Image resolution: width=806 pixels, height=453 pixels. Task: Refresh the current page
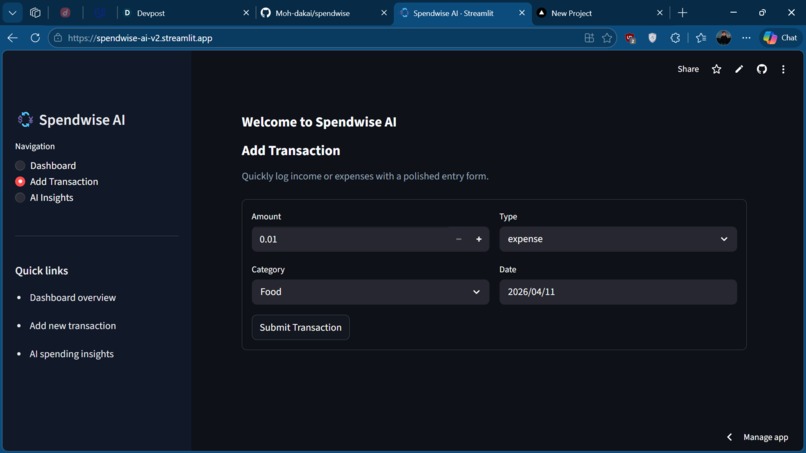point(35,38)
